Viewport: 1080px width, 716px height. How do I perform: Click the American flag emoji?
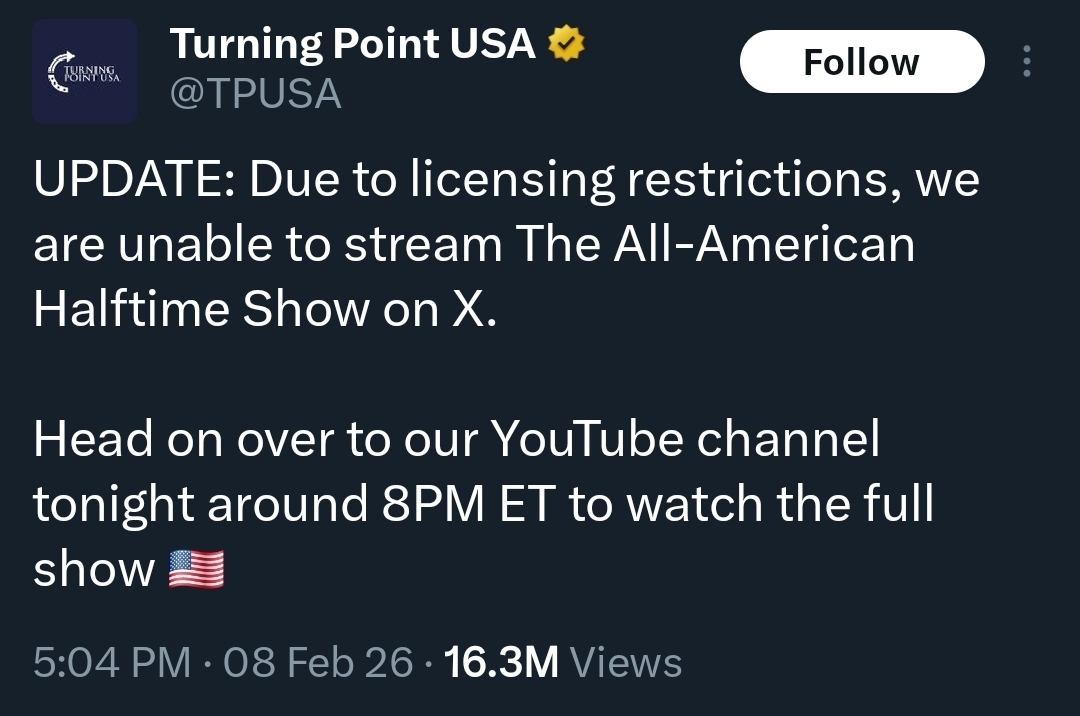click(196, 569)
